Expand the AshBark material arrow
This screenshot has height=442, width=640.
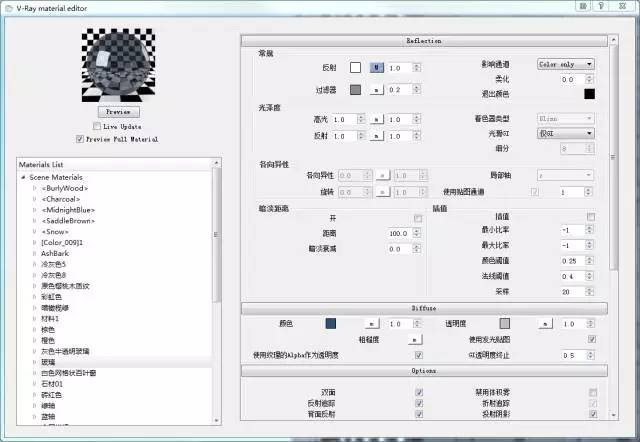tap(35, 253)
